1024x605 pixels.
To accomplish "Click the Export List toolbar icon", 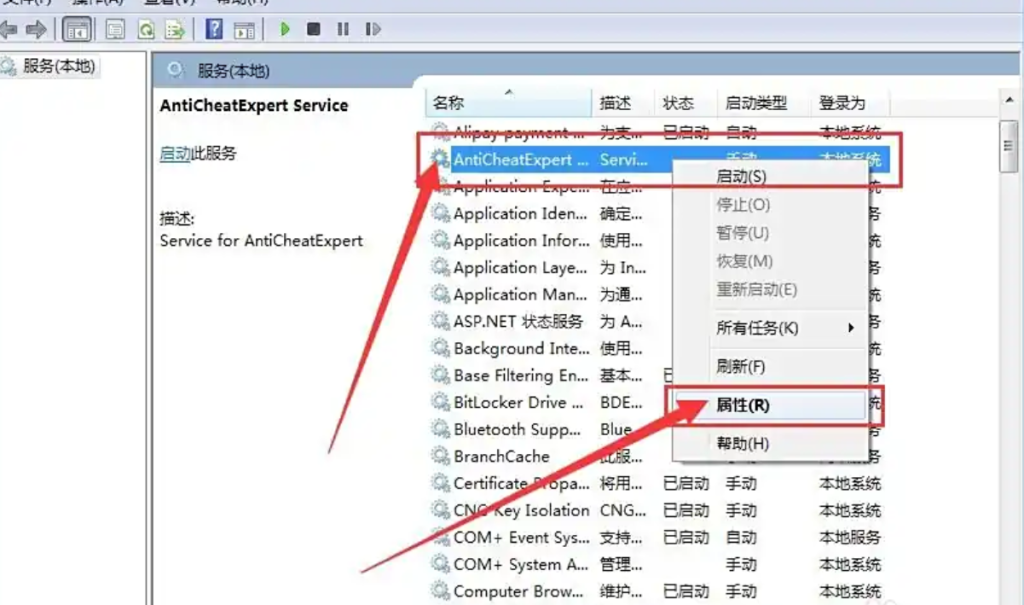I will click(173, 29).
